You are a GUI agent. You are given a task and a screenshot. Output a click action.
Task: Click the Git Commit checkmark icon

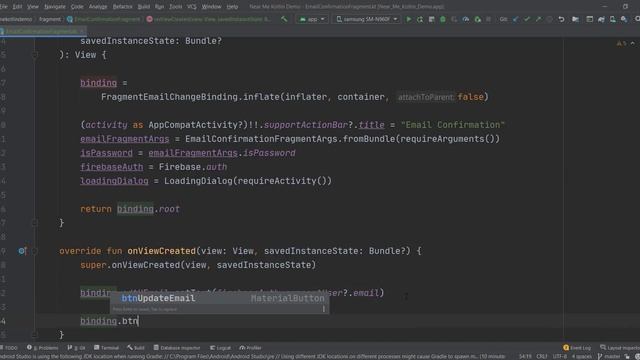(527, 19)
